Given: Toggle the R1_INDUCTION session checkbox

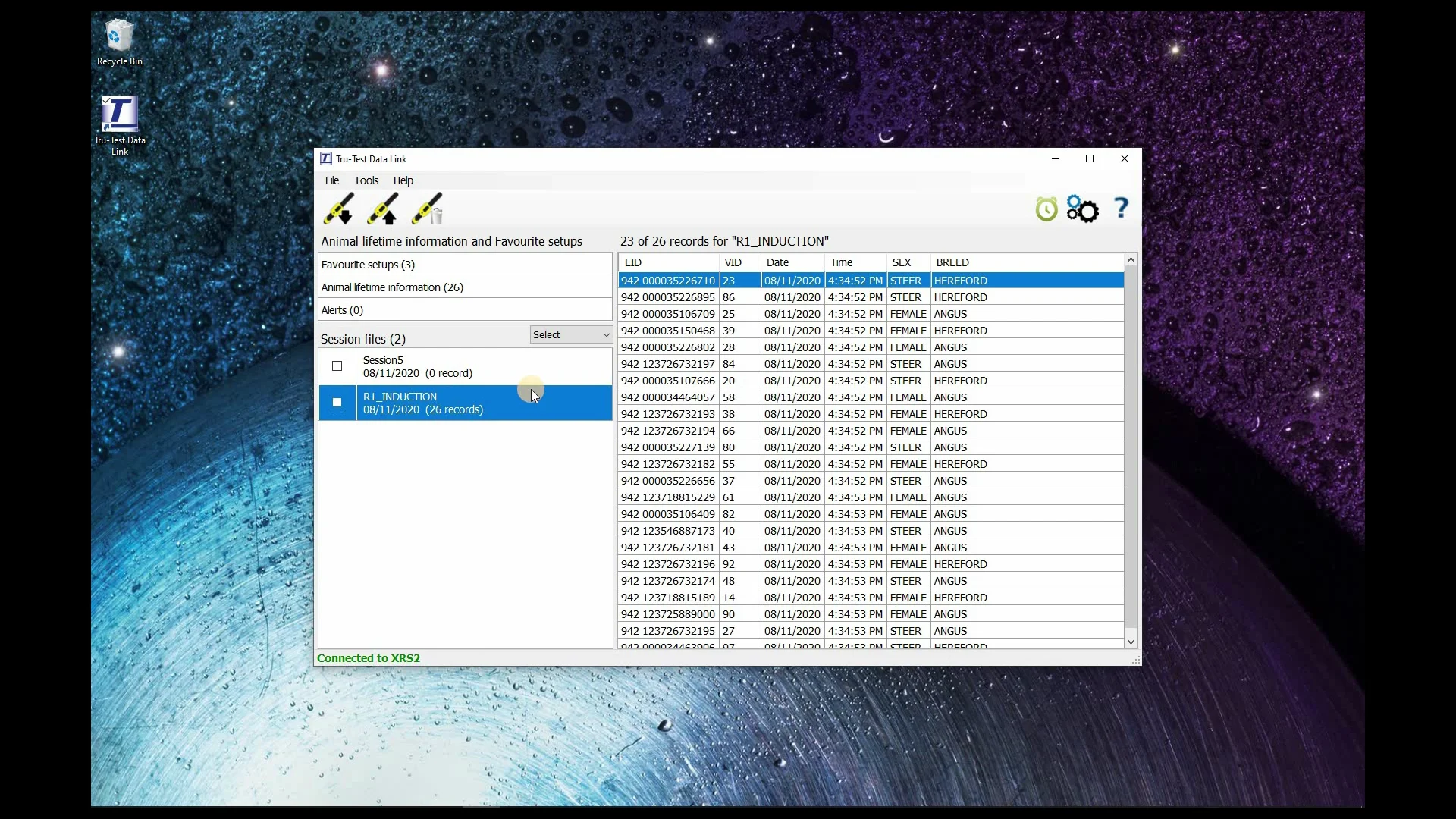Looking at the screenshot, I should 337,403.
